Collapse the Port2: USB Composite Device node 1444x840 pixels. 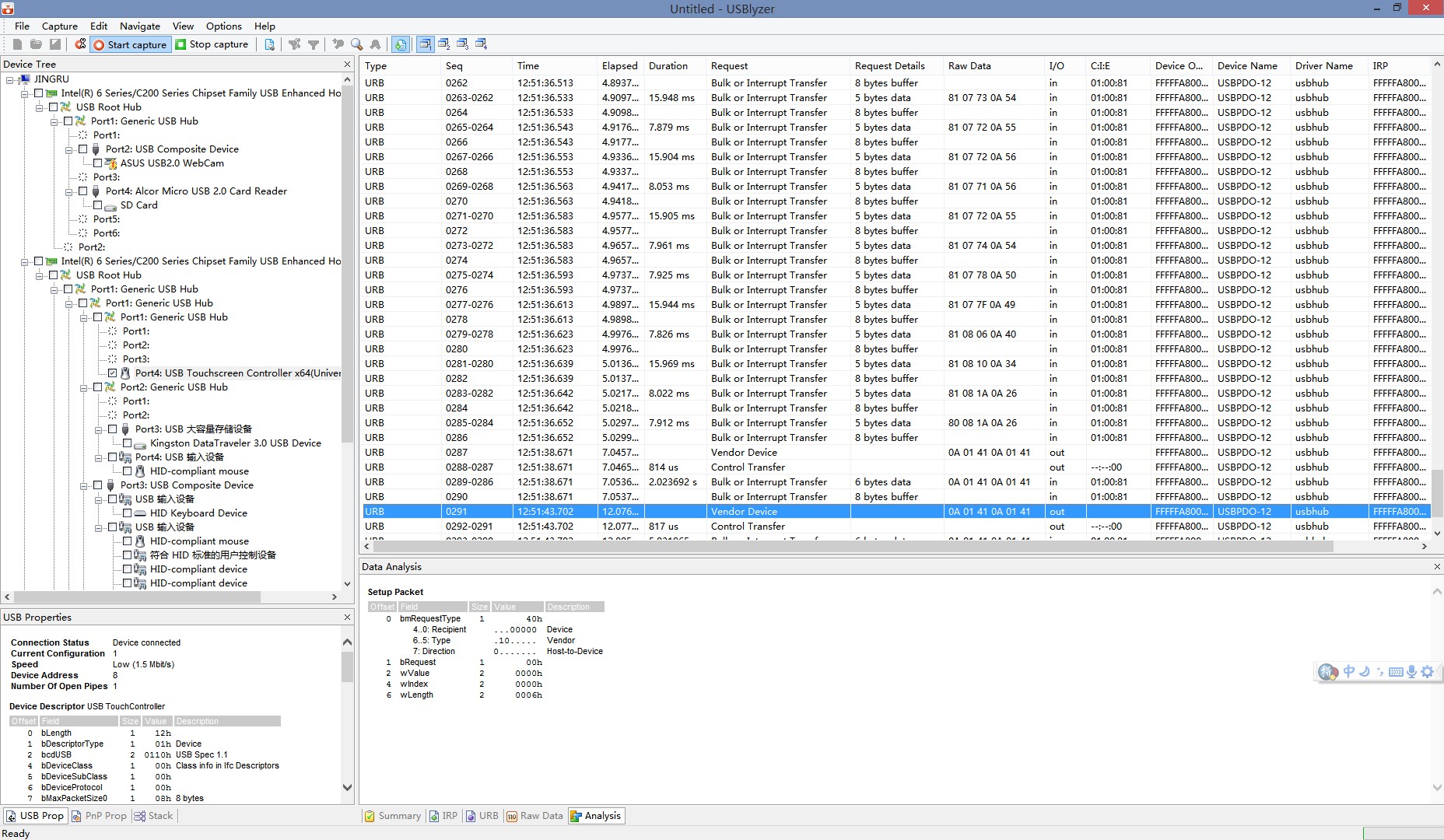tap(68, 149)
